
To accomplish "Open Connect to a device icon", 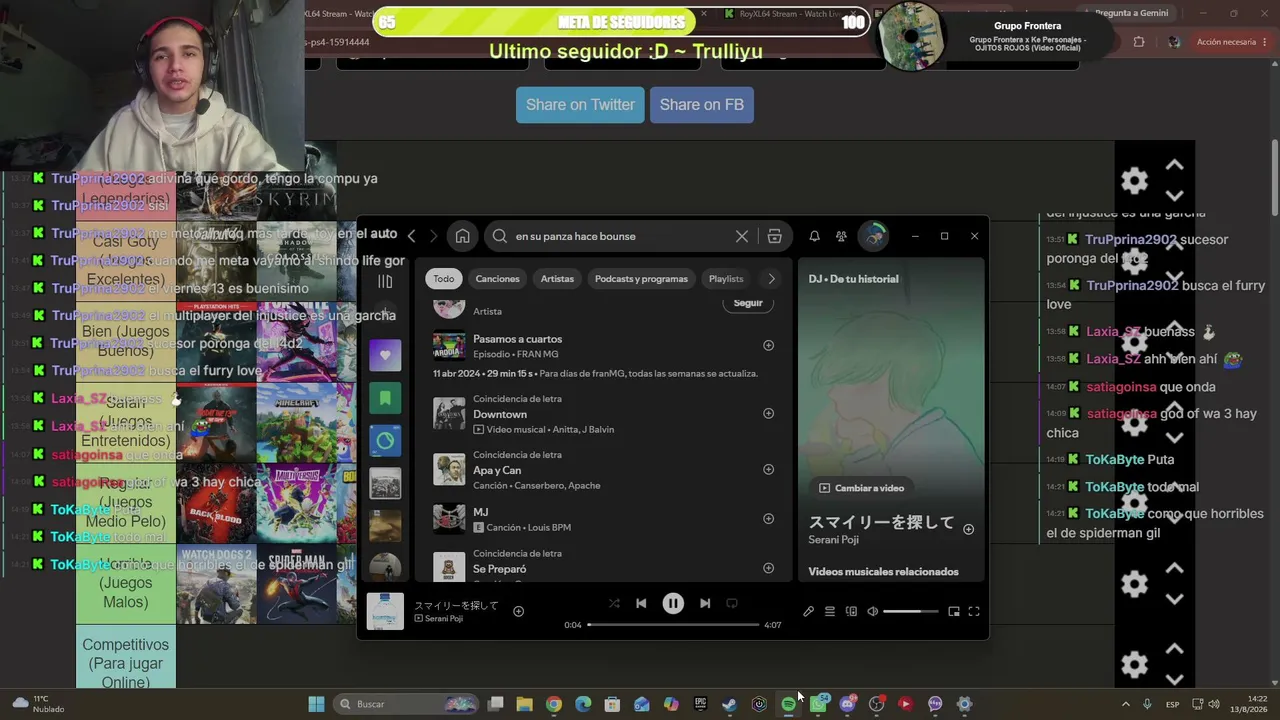I will [x=851, y=611].
